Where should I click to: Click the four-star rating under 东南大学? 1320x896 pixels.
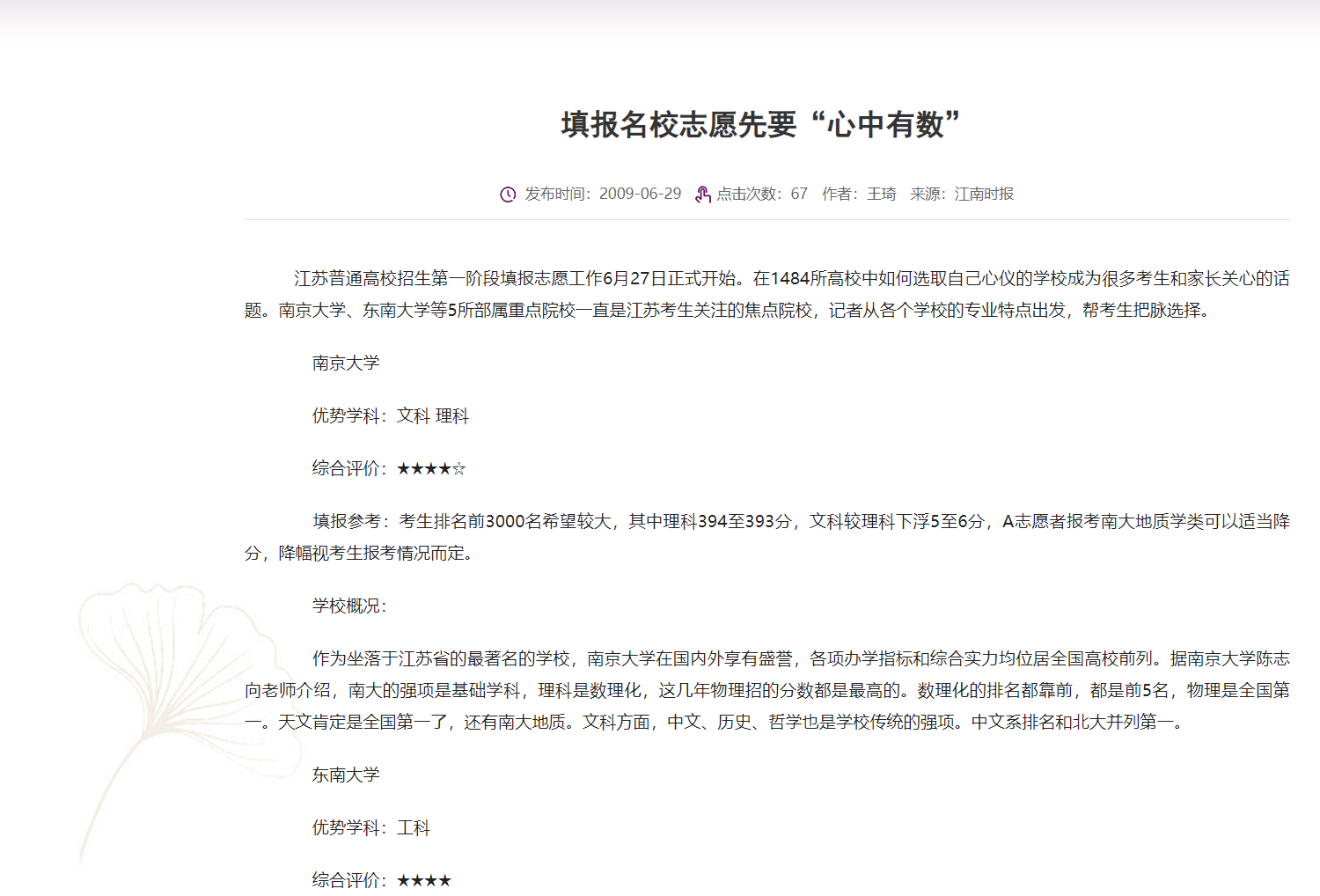click(x=424, y=880)
